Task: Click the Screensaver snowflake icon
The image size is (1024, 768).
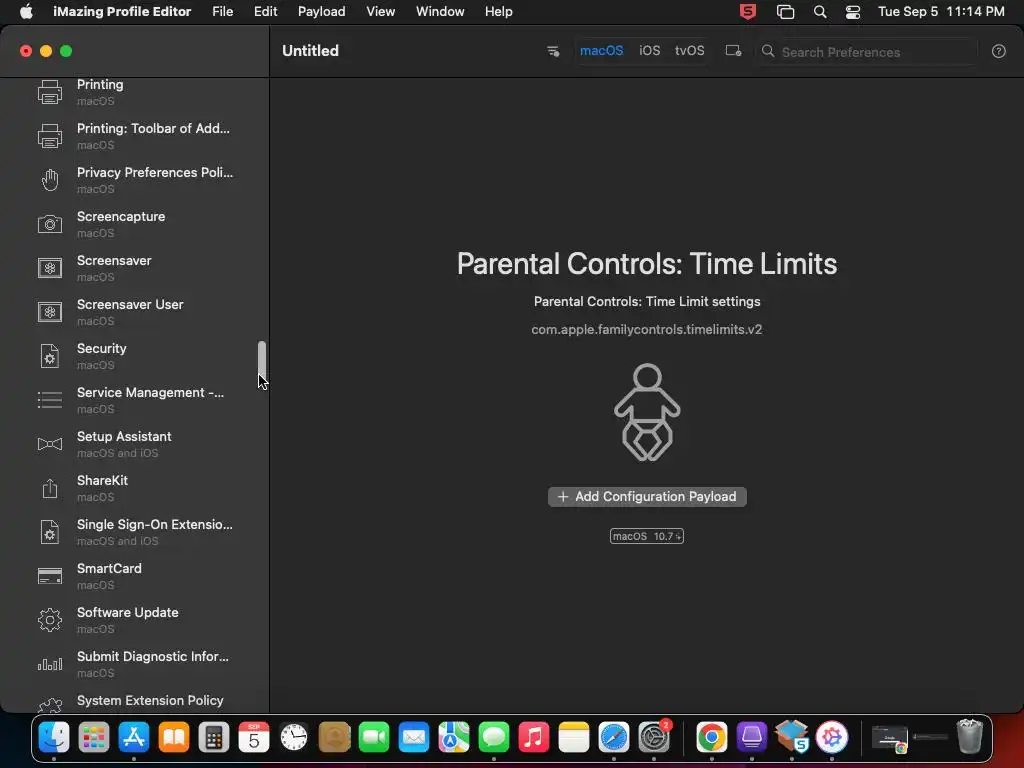Action: (50, 268)
